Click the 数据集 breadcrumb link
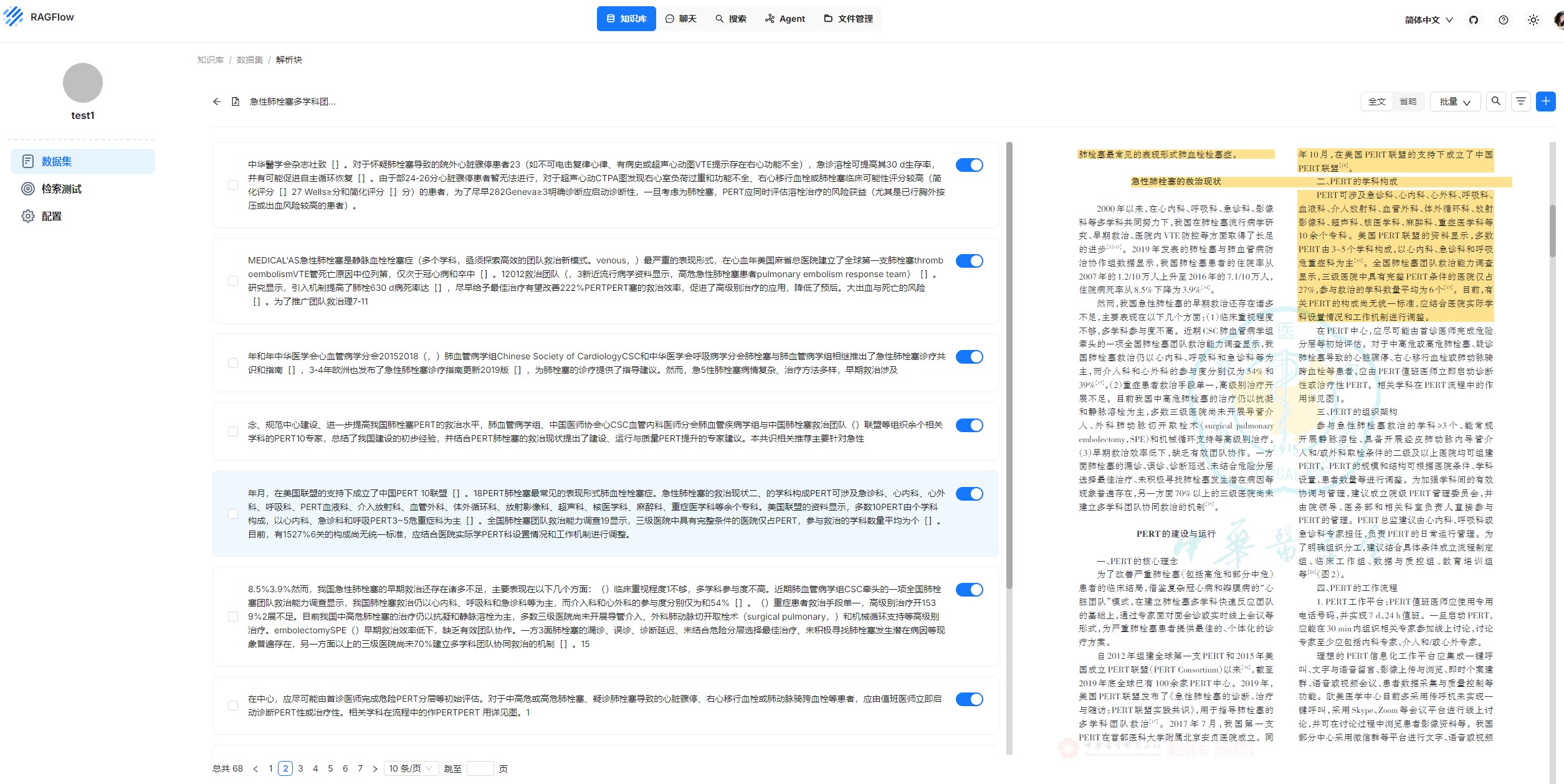The width and height of the screenshot is (1564, 784). pos(249,60)
